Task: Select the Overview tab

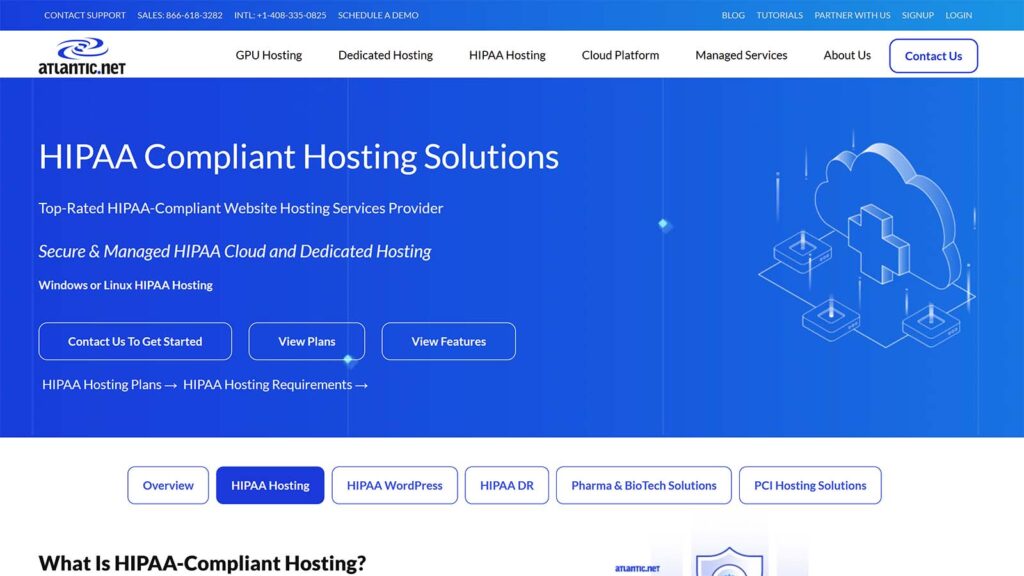Action: (168, 485)
